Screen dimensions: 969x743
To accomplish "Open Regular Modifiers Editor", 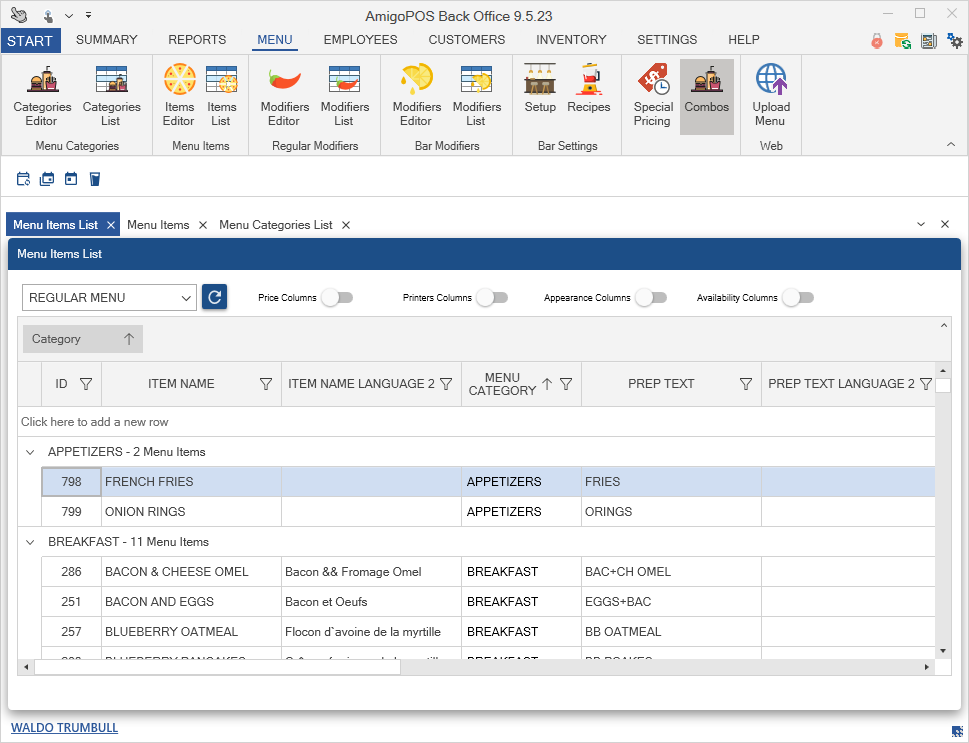I will pos(284,96).
